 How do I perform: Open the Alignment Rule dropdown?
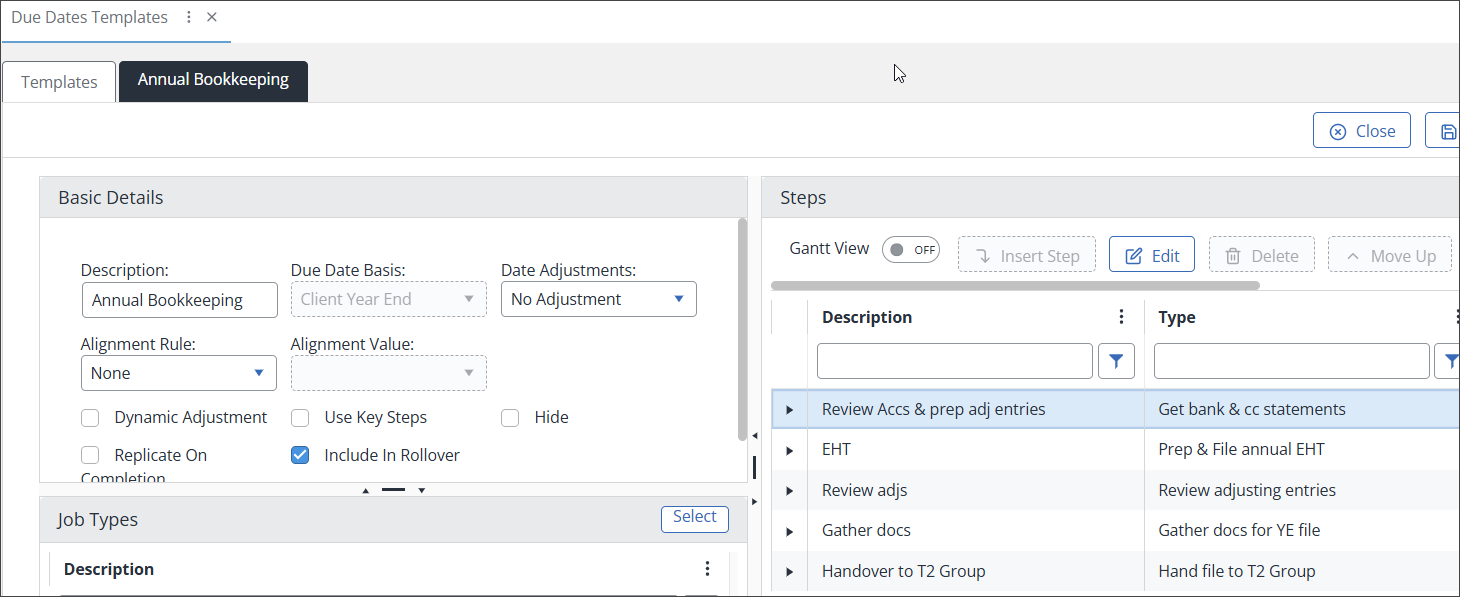point(178,373)
